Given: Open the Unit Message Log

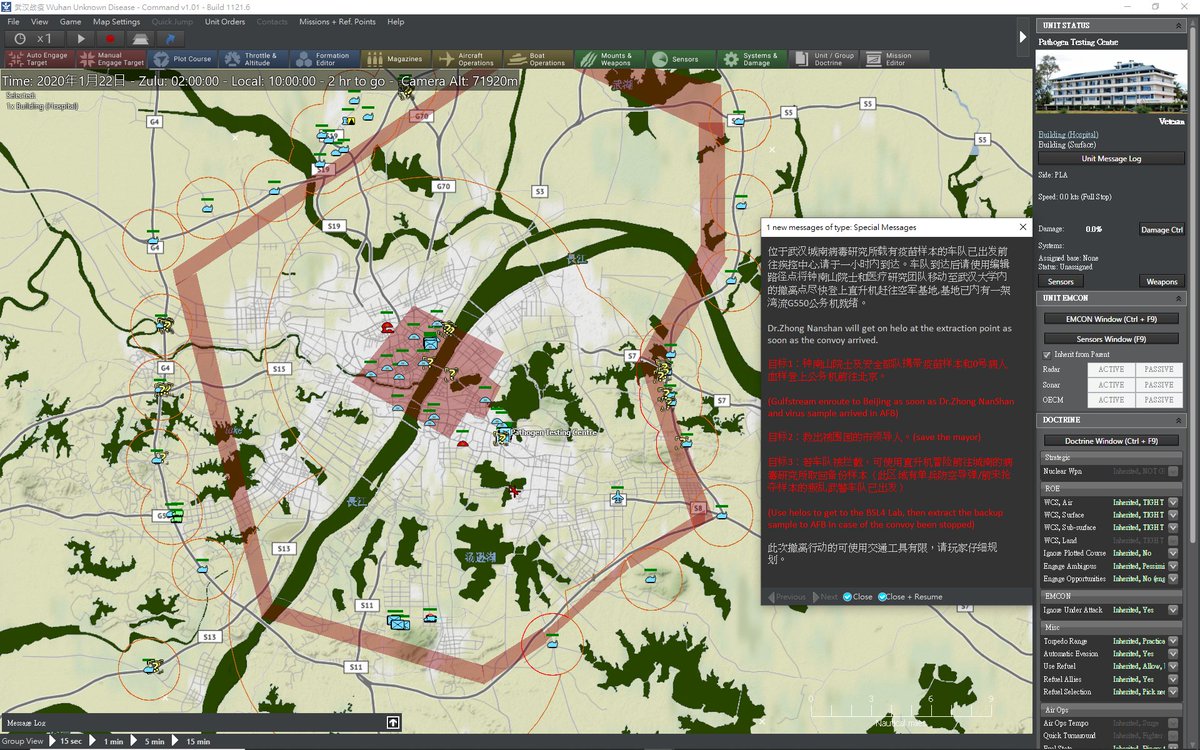Looking at the screenshot, I should click(1111, 158).
